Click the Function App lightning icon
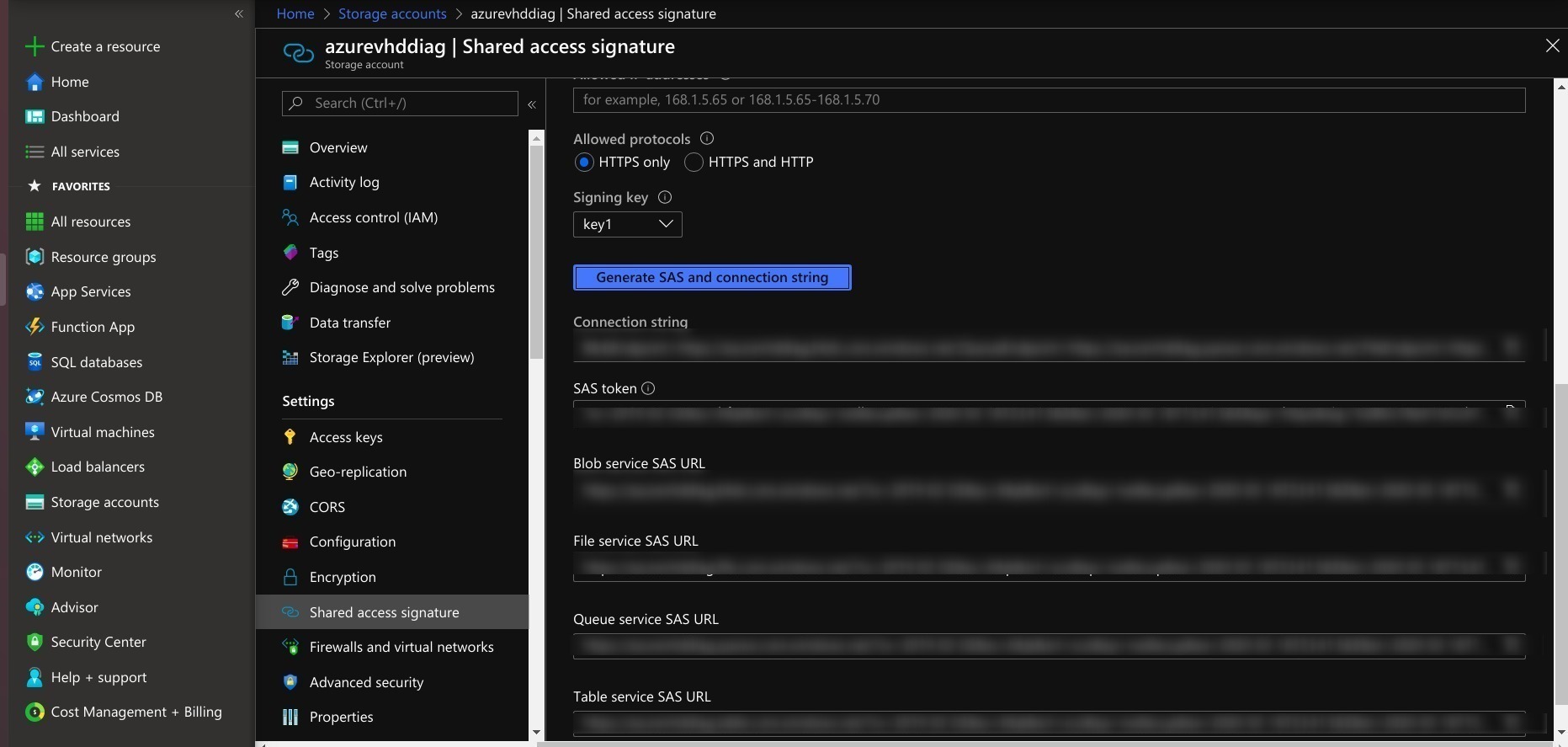Image resolution: width=1568 pixels, height=747 pixels. point(35,327)
